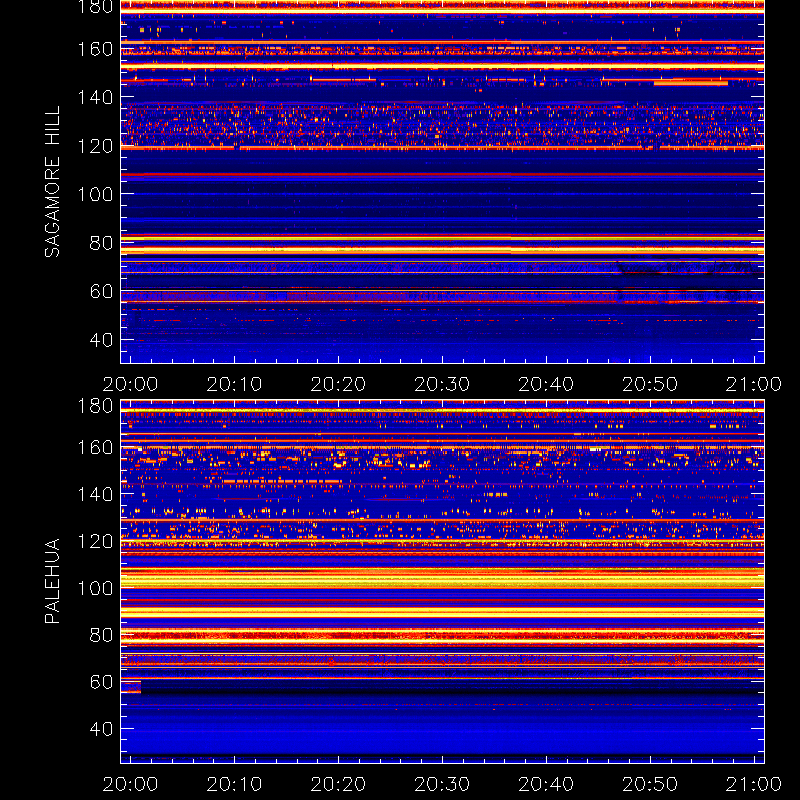Click the 20:50 time label under the Sagamore Hill plot
The width and height of the screenshot is (800, 800).
tap(650, 384)
